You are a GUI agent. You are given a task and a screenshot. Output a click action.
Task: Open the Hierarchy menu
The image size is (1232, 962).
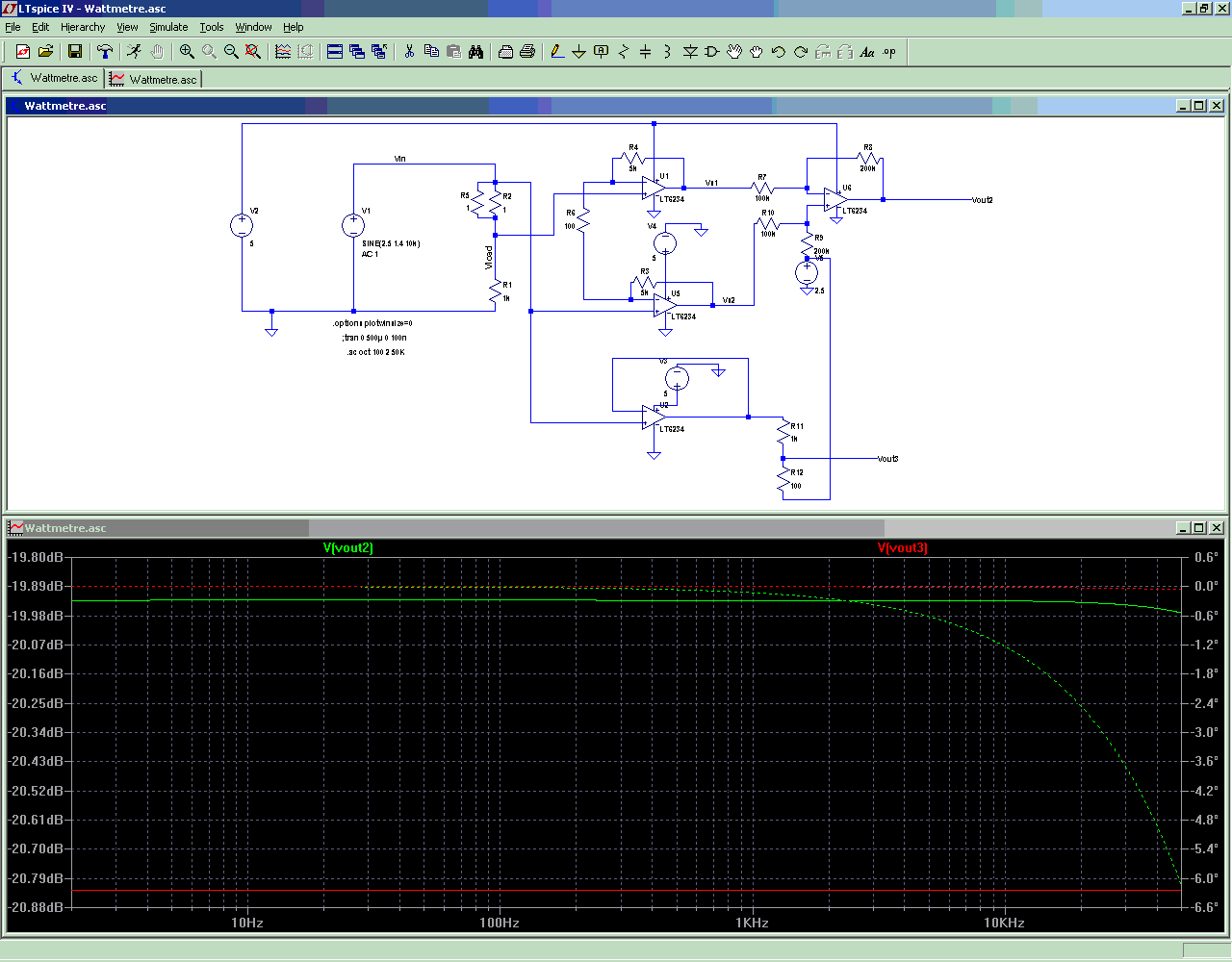83,27
